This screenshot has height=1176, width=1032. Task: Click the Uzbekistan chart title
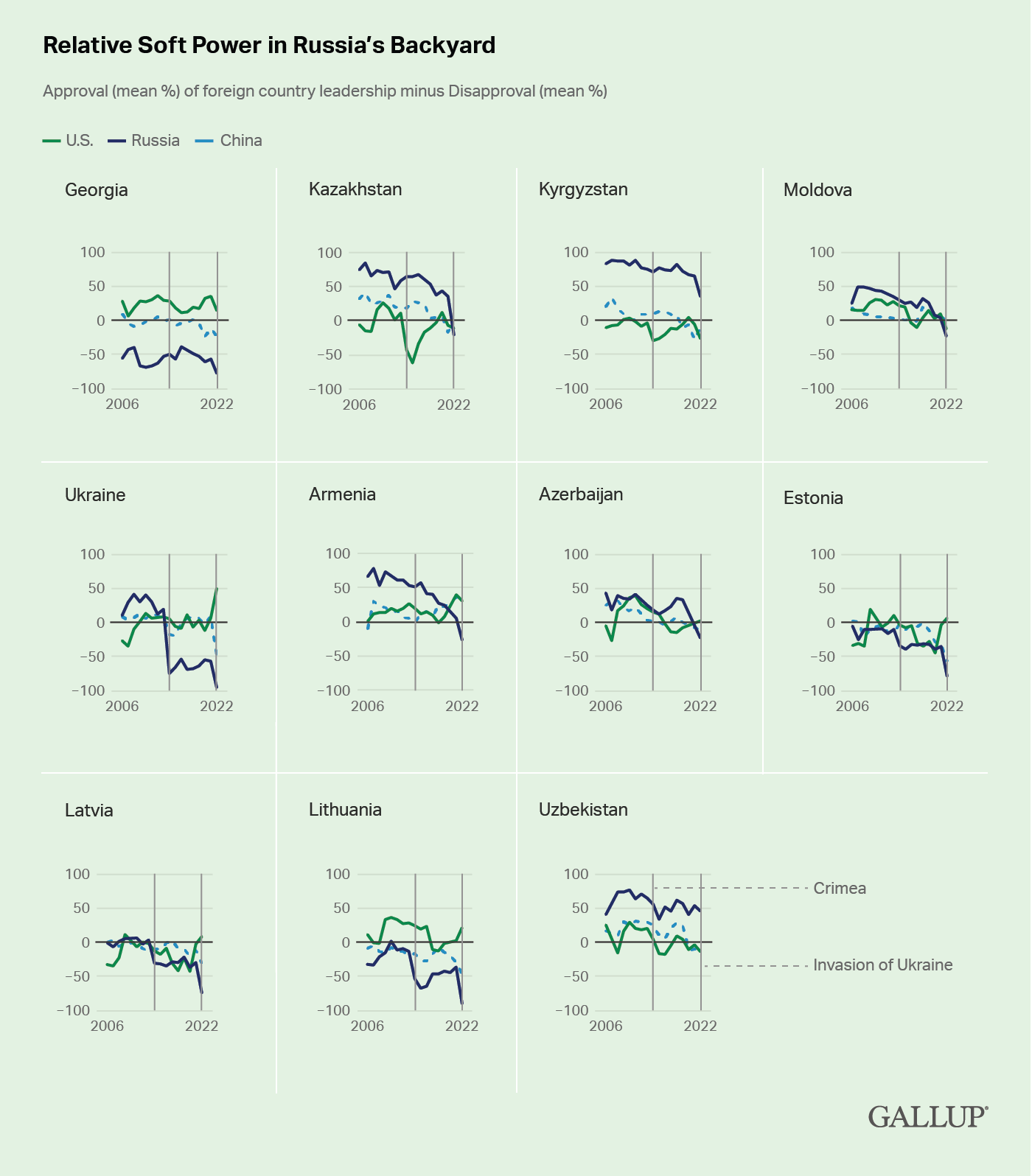point(583,810)
